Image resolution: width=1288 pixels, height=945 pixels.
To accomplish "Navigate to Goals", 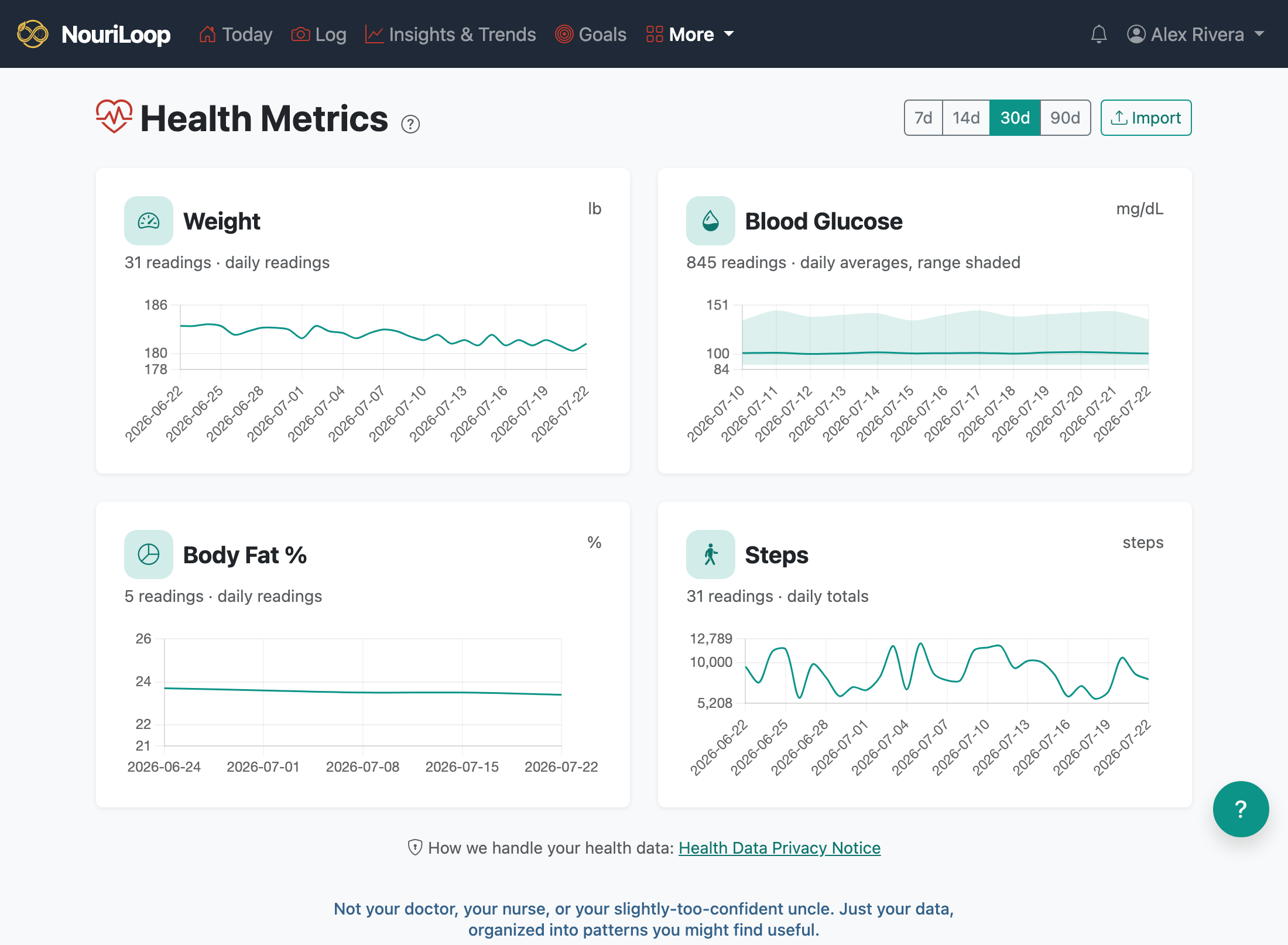I will (591, 35).
